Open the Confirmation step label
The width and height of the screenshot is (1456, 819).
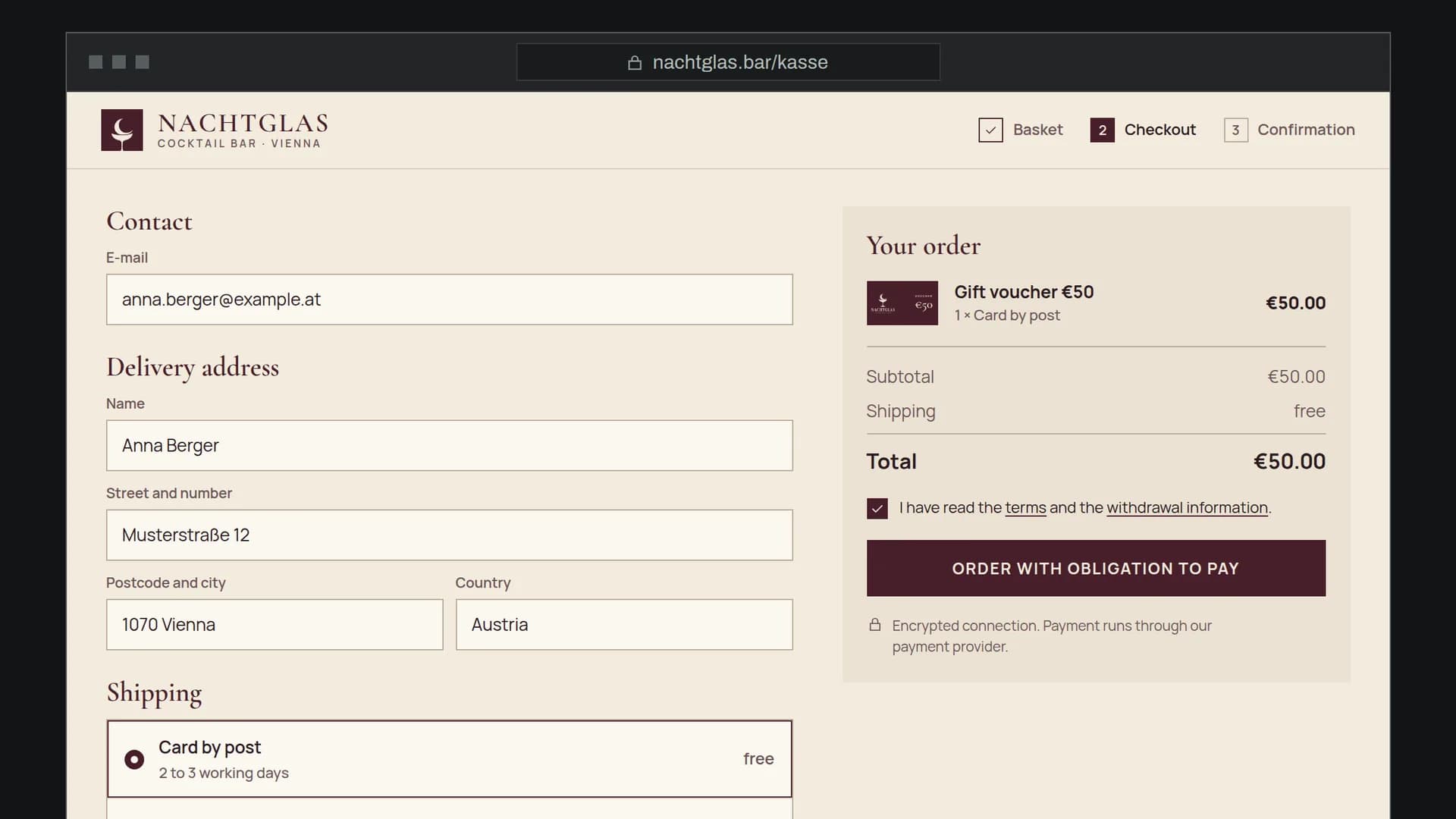(x=1306, y=130)
